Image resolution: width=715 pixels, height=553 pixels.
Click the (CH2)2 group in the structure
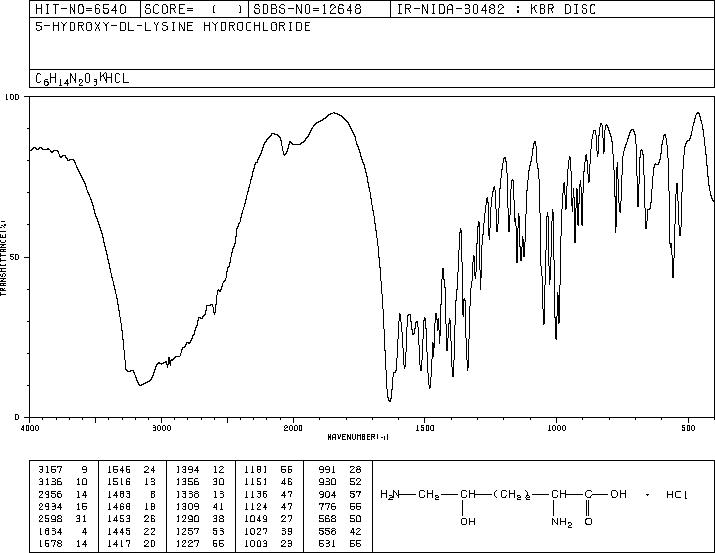[512, 495]
